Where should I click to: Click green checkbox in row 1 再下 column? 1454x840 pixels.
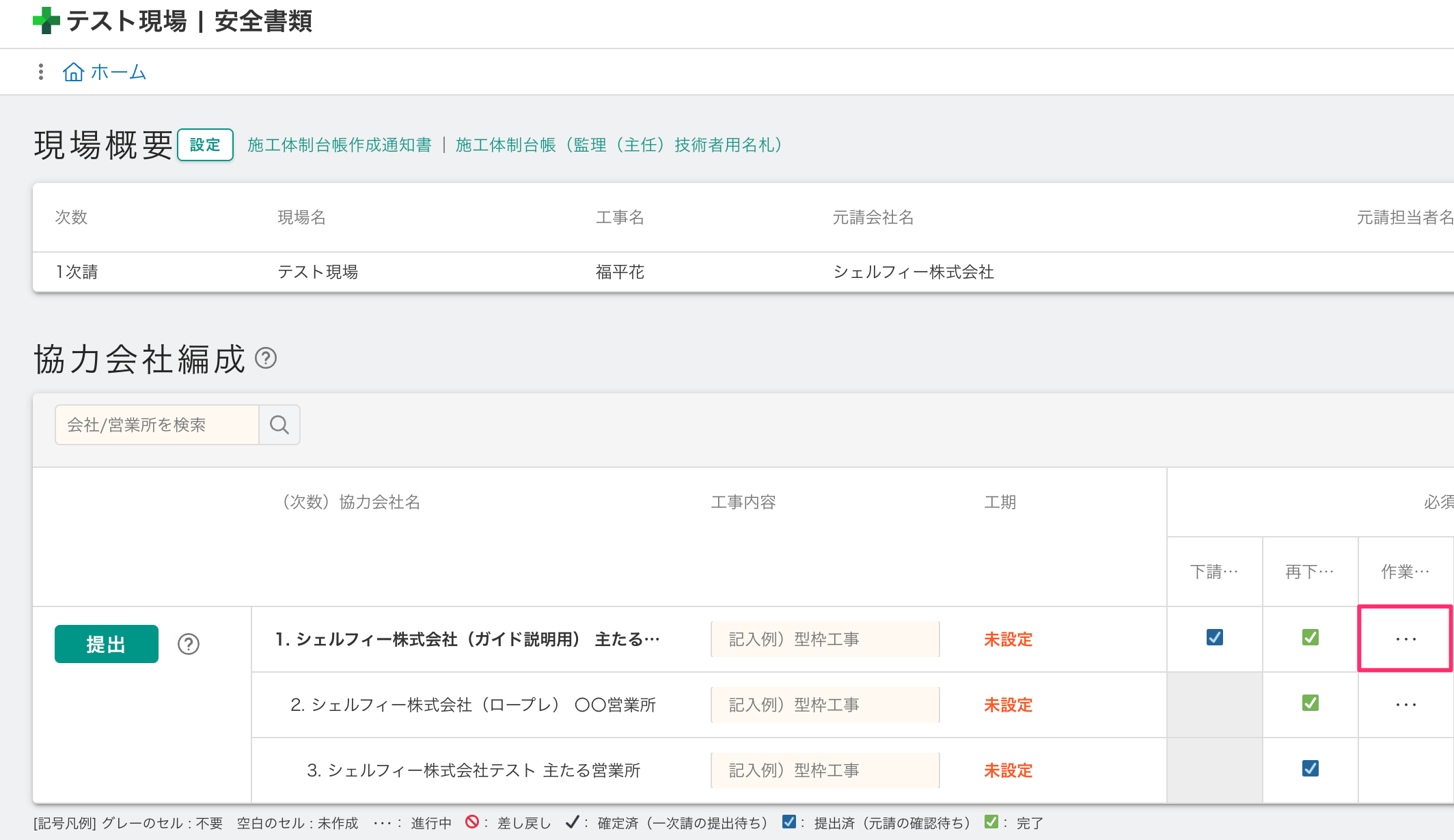1310,637
